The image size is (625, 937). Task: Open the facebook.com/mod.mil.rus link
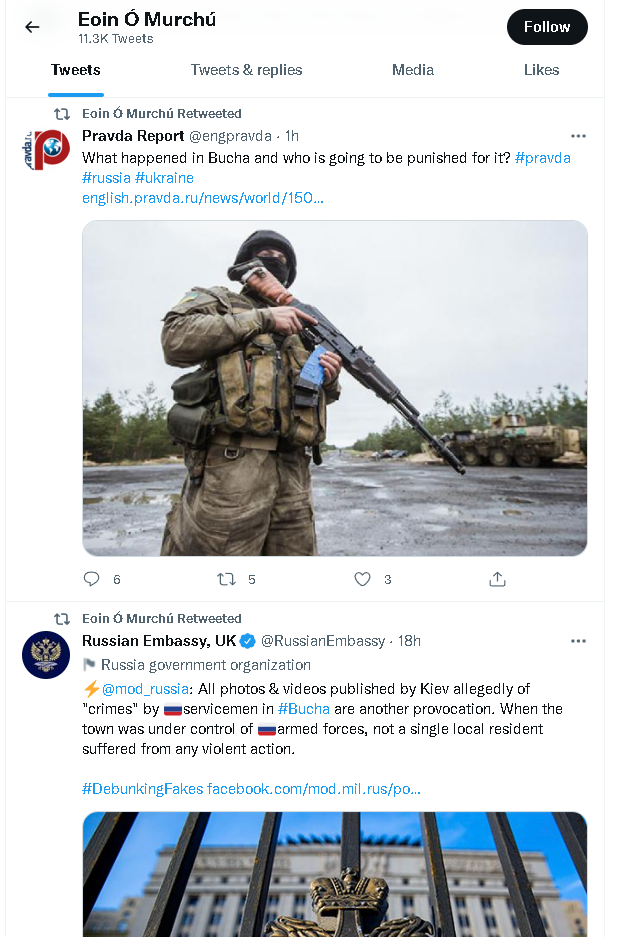pyautogui.click(x=313, y=789)
